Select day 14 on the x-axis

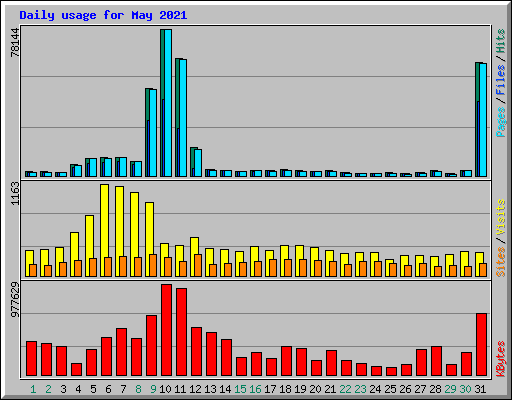(225, 389)
